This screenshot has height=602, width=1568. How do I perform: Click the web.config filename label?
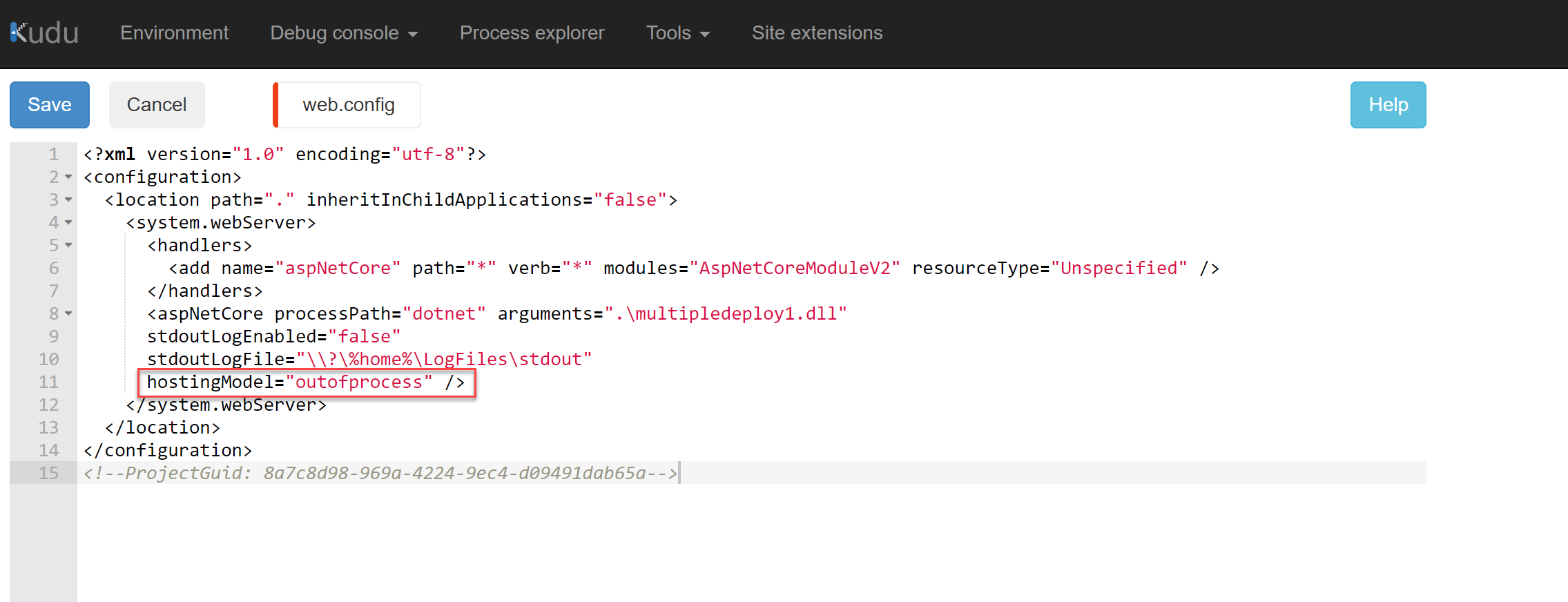click(348, 105)
